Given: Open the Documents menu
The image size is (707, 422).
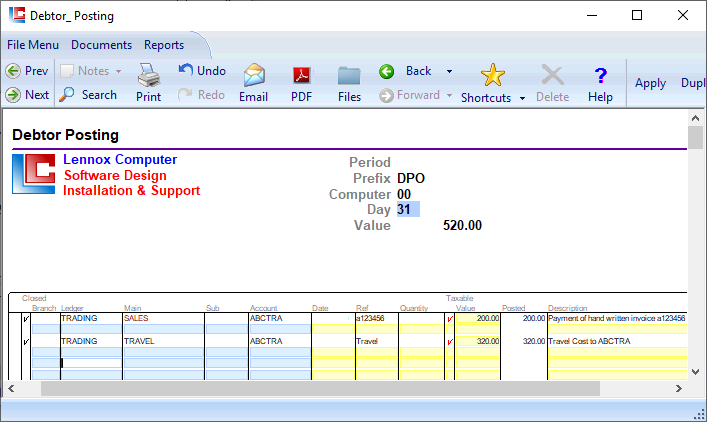Looking at the screenshot, I should (x=101, y=45).
